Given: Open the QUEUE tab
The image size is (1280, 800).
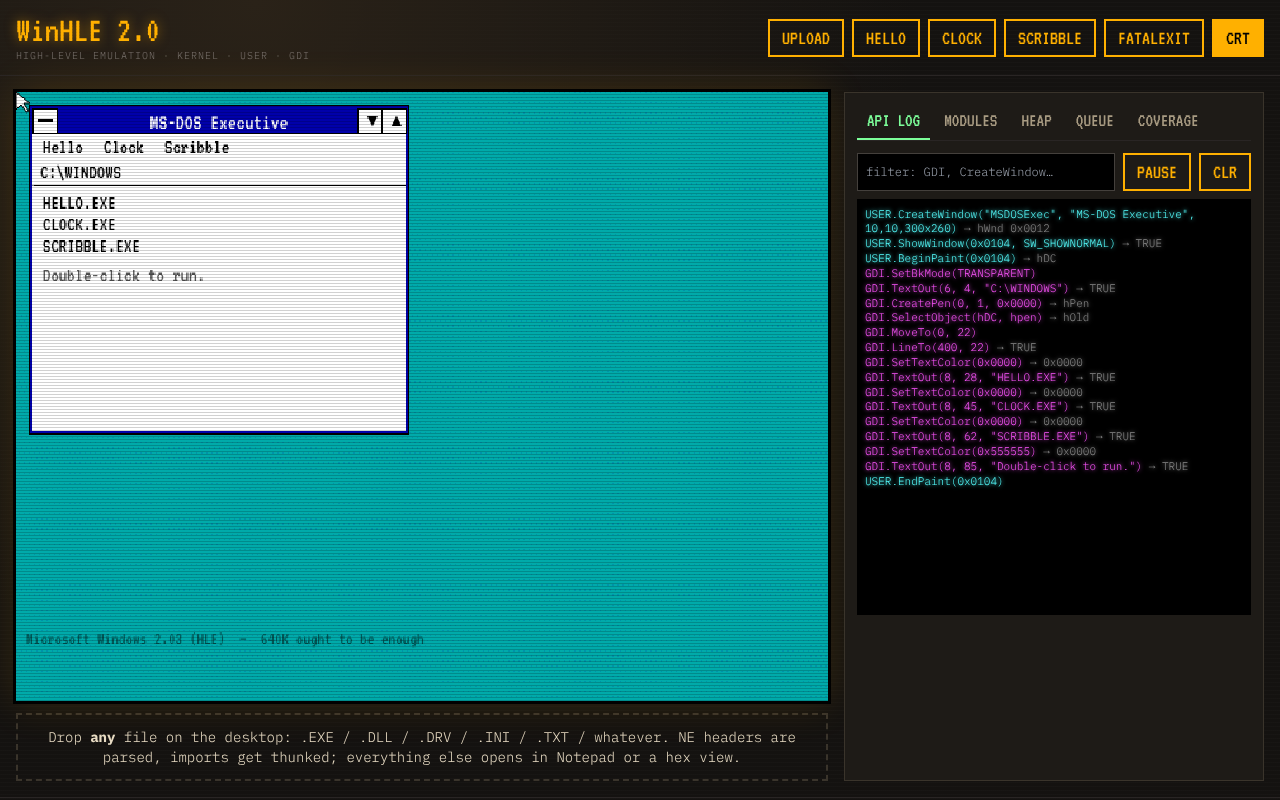Looking at the screenshot, I should pyautogui.click(x=1094, y=121).
